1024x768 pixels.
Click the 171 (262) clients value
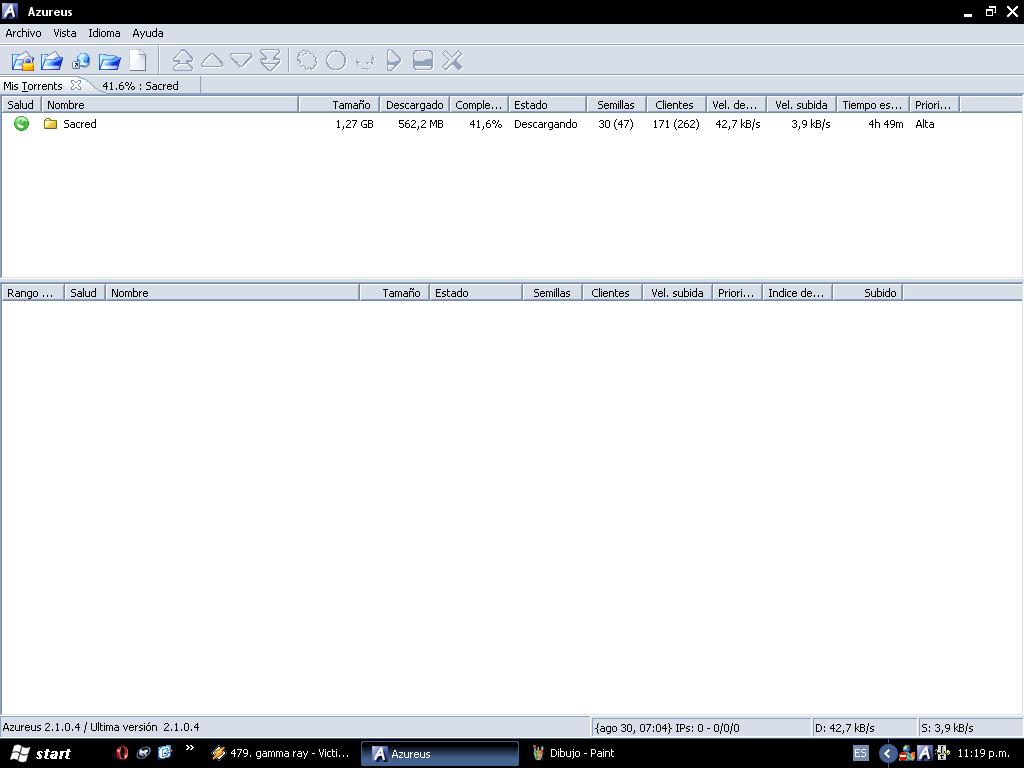click(676, 123)
